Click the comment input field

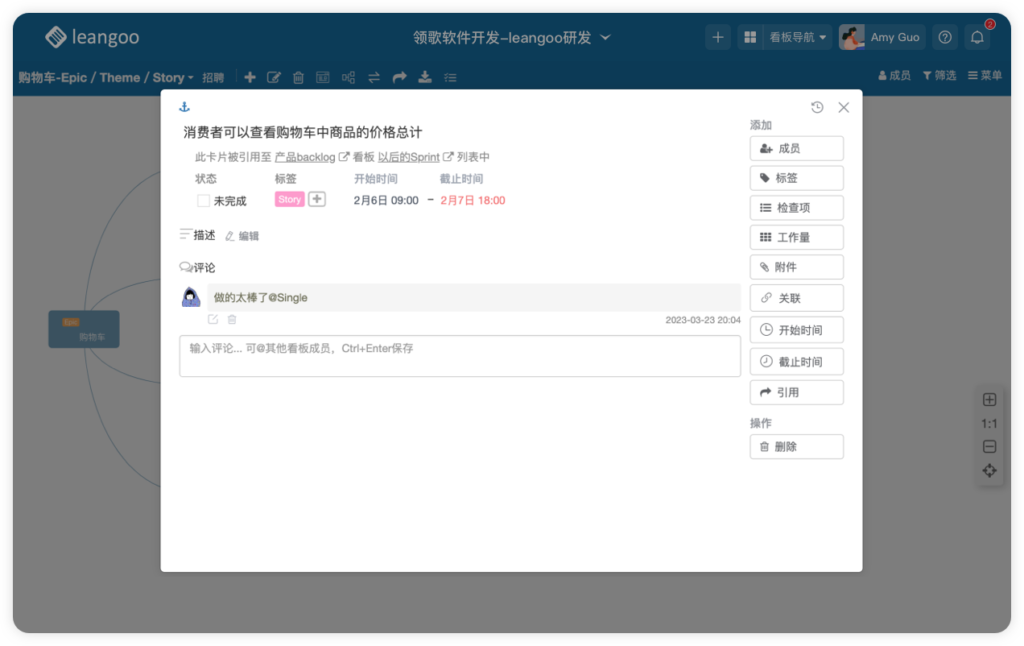(459, 356)
